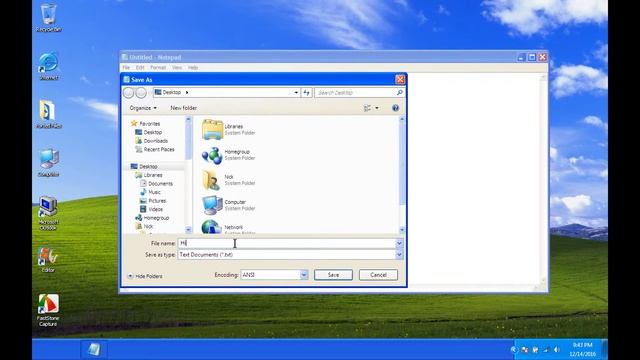The width and height of the screenshot is (640, 360).
Task: Open the File name dropdown arrow
Action: (399, 243)
